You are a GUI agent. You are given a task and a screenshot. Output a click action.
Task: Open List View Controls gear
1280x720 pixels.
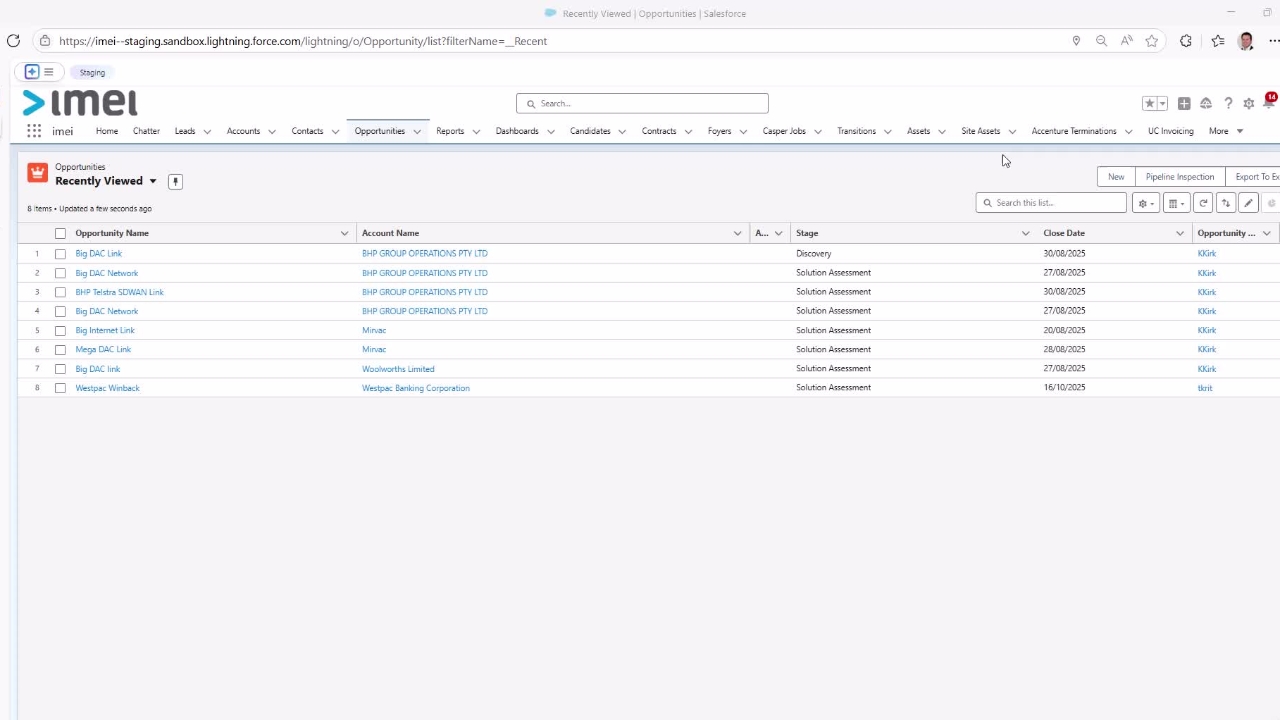pos(1146,203)
